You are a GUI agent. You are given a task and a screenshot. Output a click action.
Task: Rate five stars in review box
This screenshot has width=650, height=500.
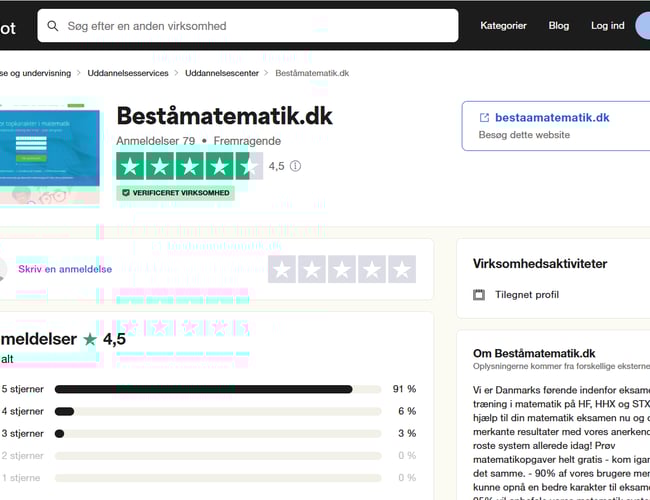pos(402,269)
